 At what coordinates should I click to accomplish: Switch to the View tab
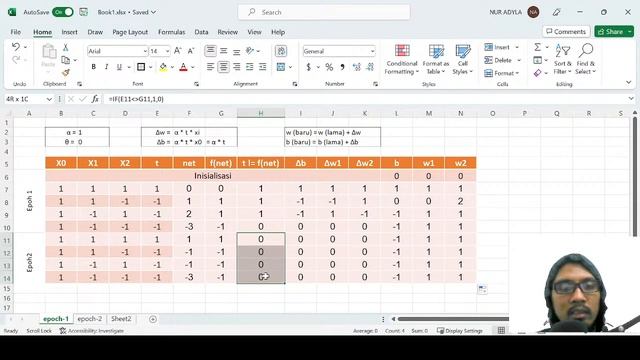tap(254, 32)
